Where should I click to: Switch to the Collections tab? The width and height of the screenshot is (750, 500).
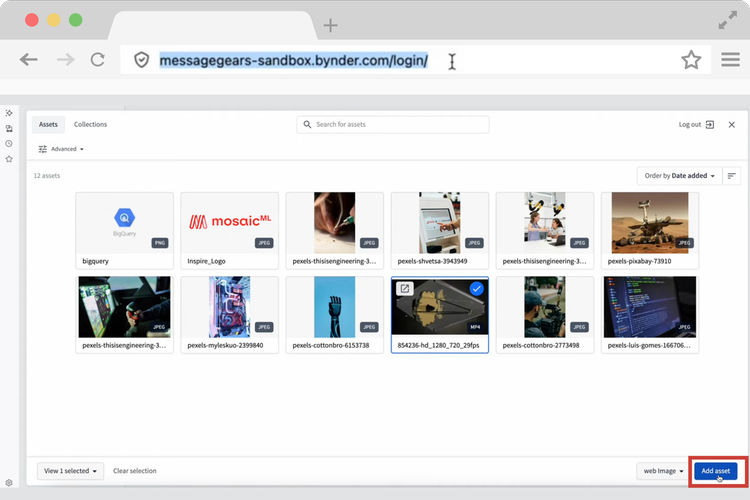click(90, 124)
